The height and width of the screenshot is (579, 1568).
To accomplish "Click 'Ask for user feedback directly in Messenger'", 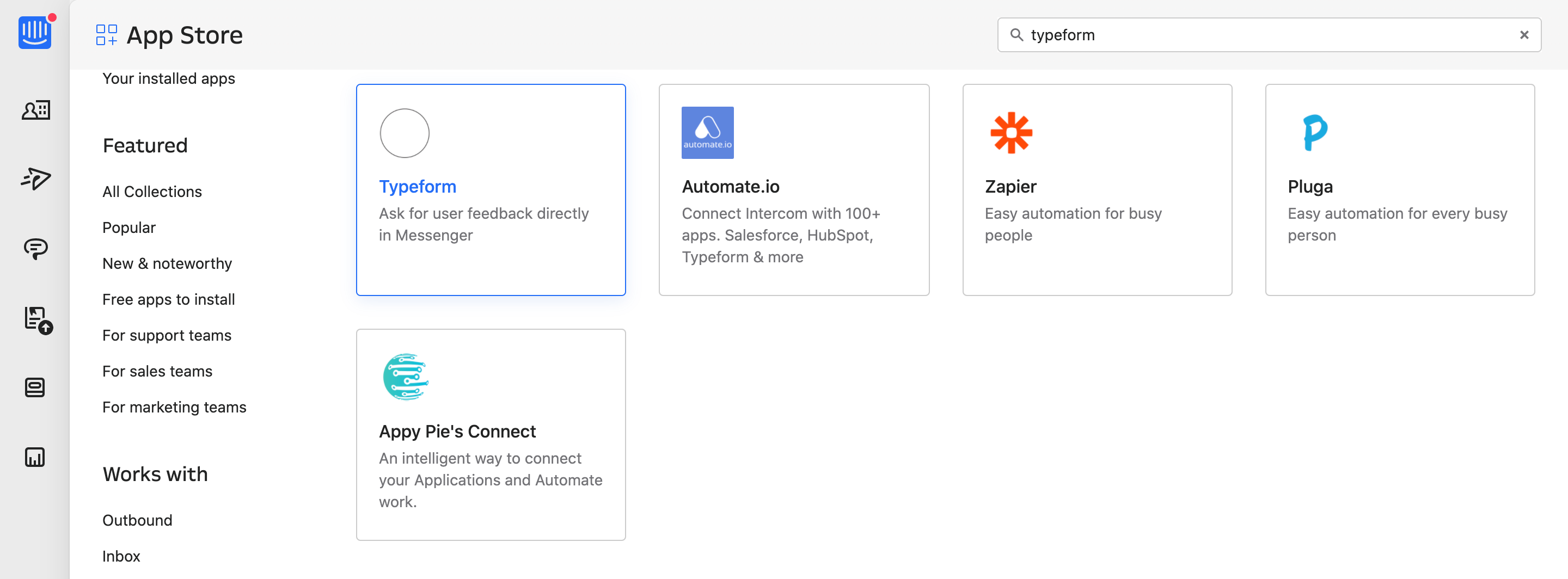I will coord(484,224).
